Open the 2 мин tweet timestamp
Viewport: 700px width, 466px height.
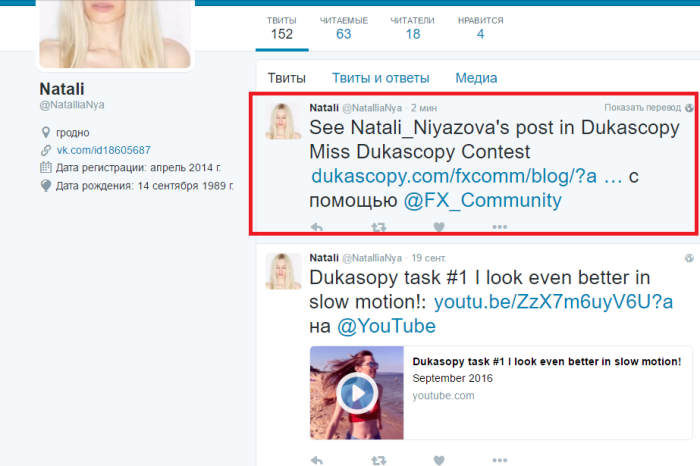coord(424,108)
